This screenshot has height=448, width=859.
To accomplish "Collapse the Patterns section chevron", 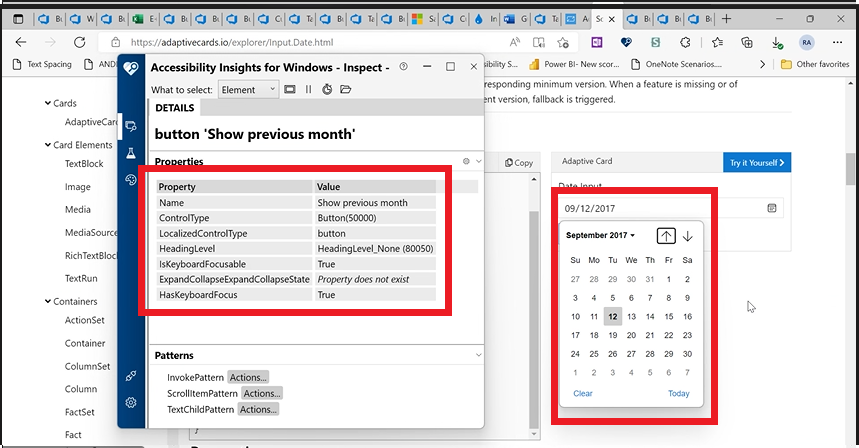I will 479,355.
